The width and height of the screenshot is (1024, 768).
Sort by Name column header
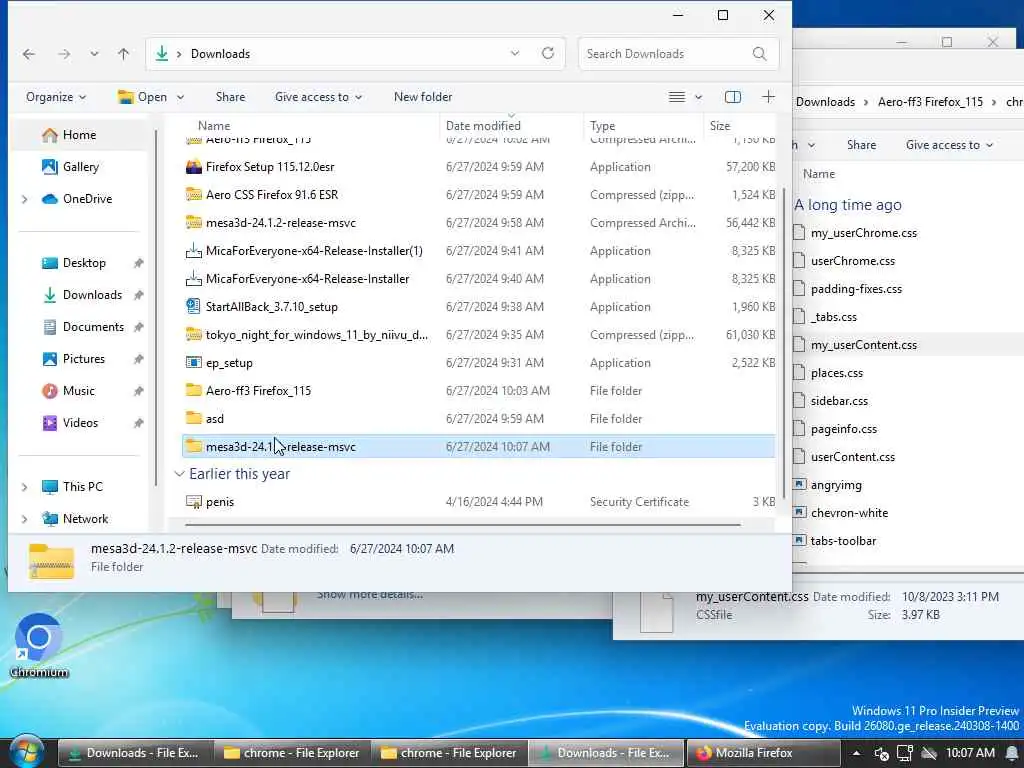point(214,126)
